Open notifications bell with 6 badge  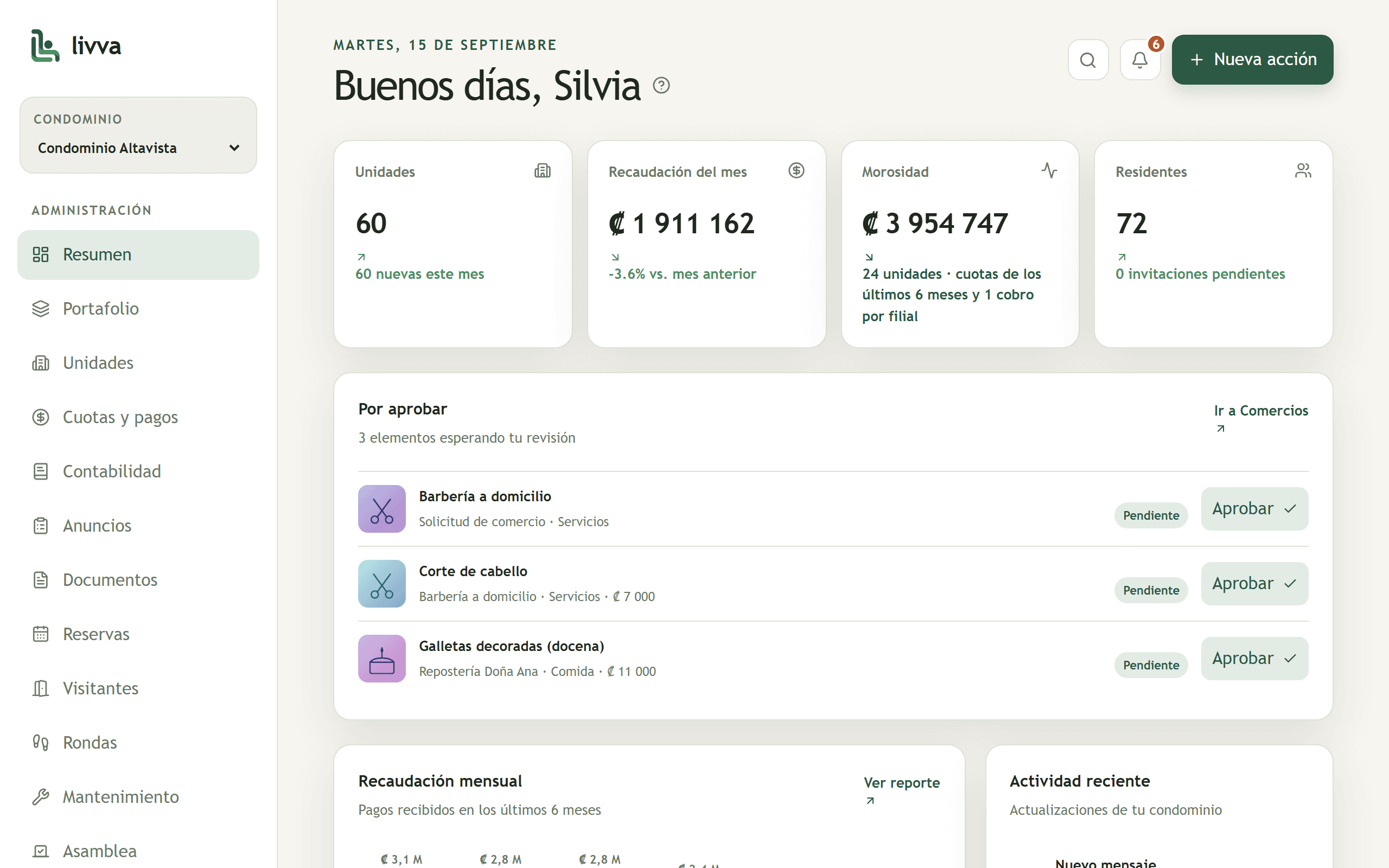coord(1140,60)
